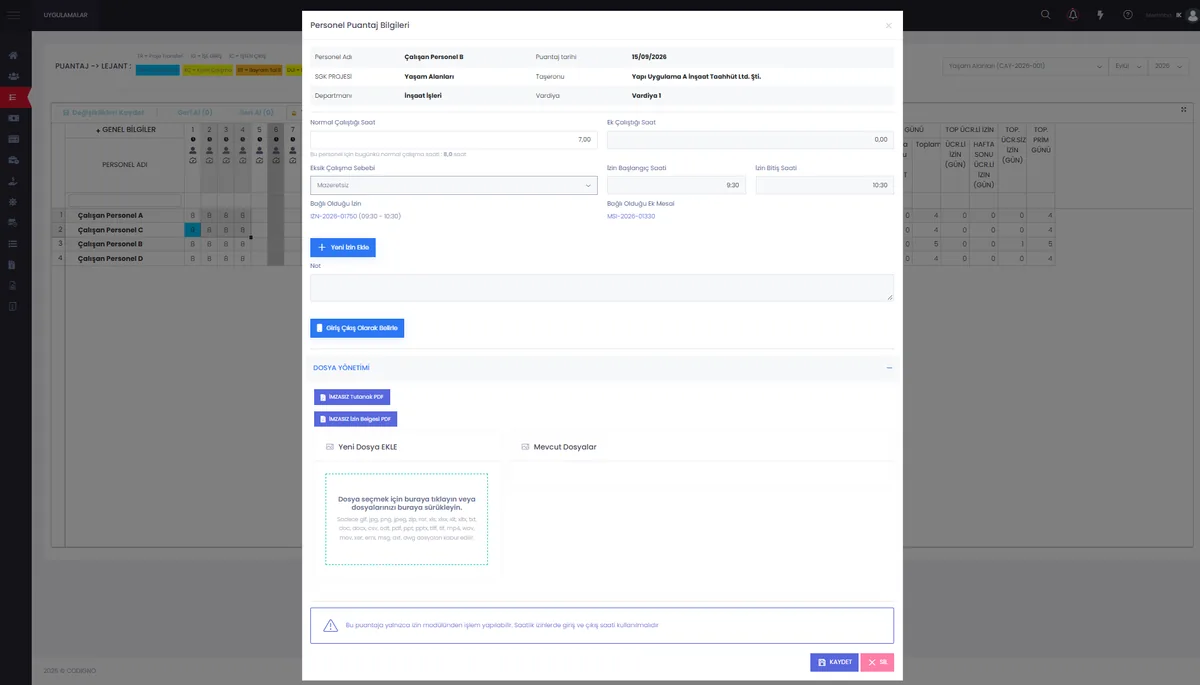Open the notifications bell
Viewport: 1200px width, 685px height.
tap(1073, 15)
